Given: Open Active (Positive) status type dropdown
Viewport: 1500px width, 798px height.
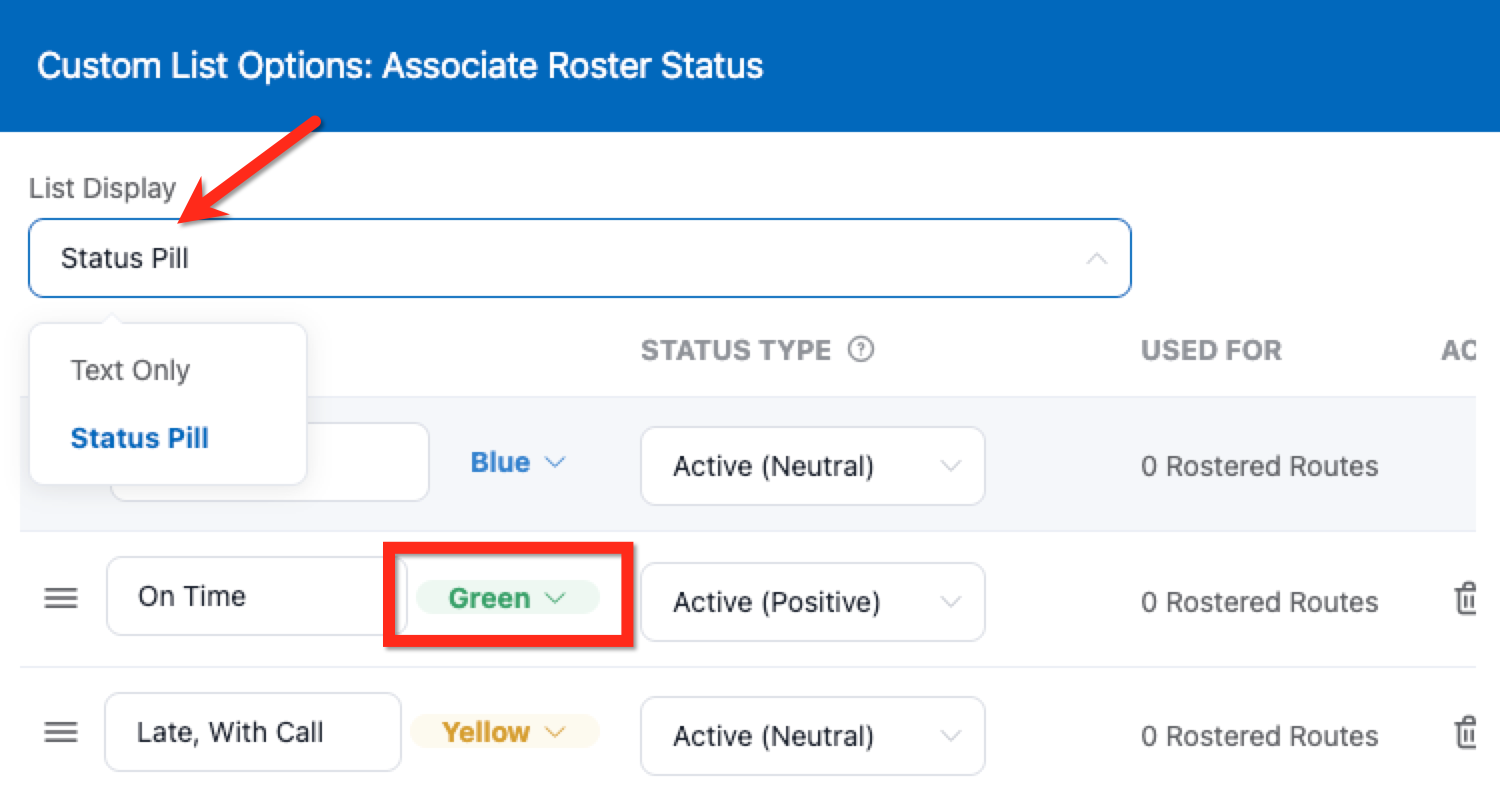Looking at the screenshot, I should (812, 602).
